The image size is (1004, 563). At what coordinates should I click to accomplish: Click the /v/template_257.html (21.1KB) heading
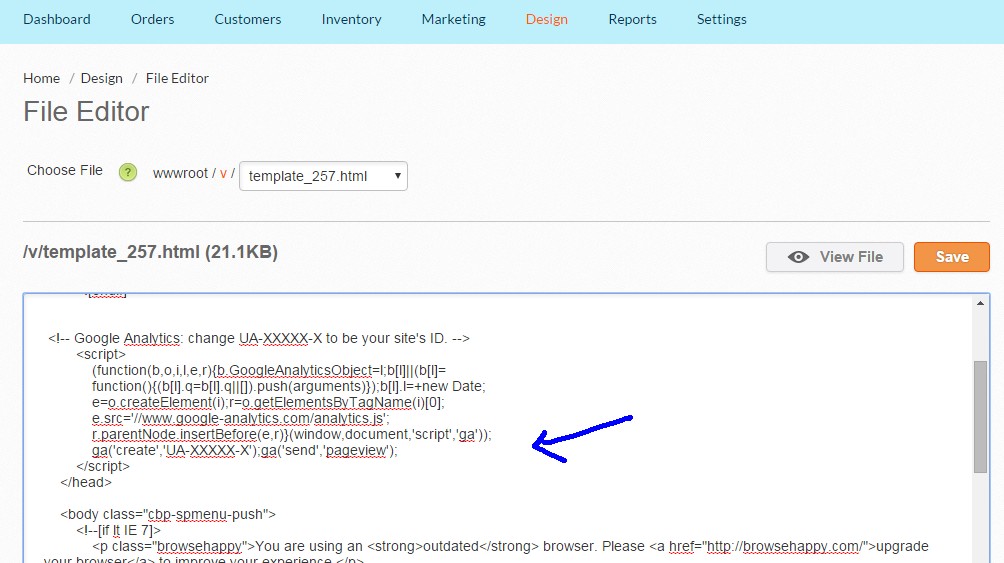(x=150, y=252)
